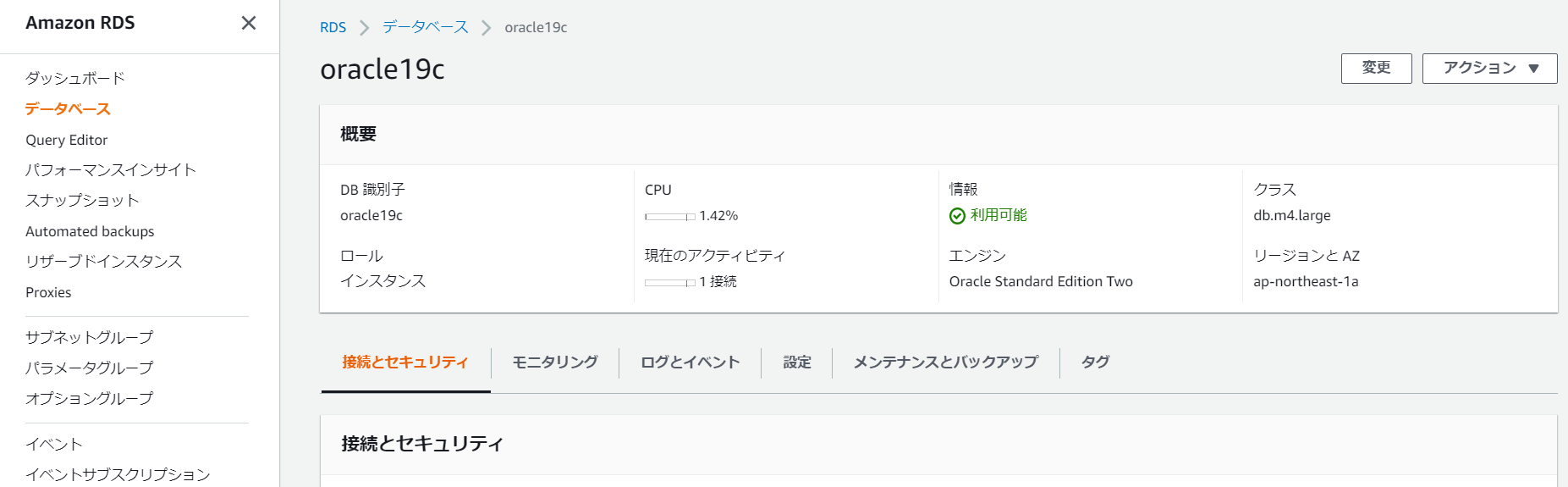Click the oracle19c breadcrumb text
Screen dimensions: 1568x487
coord(536,27)
